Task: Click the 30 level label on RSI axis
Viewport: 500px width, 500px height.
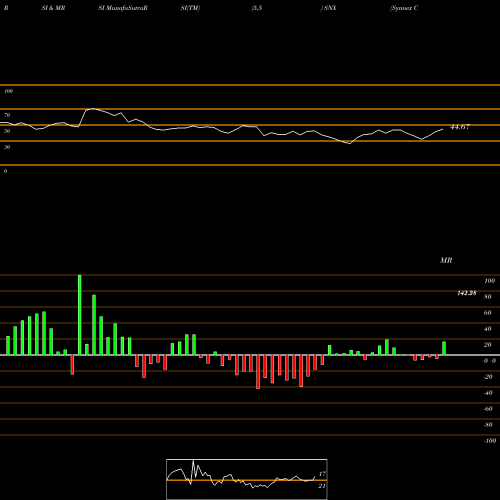Action: click(7, 147)
